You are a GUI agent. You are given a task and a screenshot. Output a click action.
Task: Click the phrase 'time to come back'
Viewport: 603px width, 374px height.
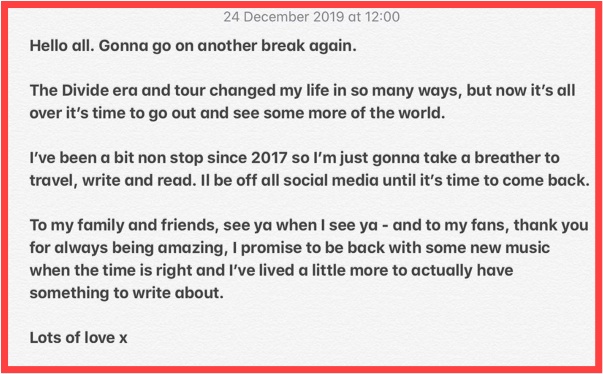pos(521,181)
